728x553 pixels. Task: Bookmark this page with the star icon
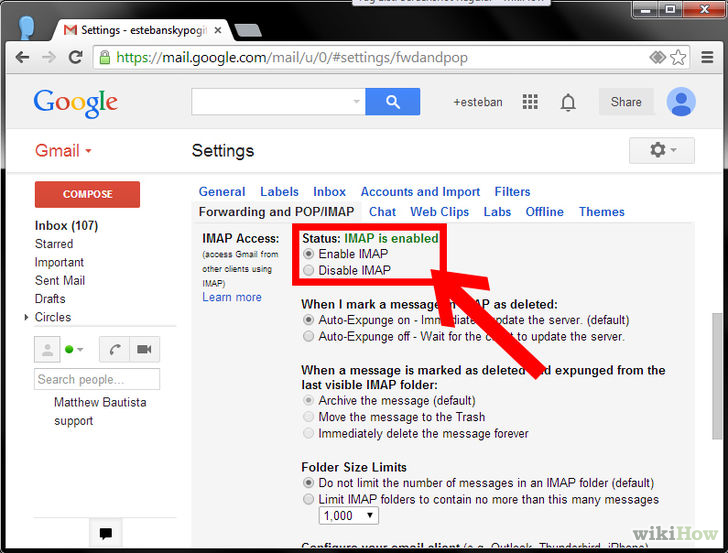click(678, 58)
